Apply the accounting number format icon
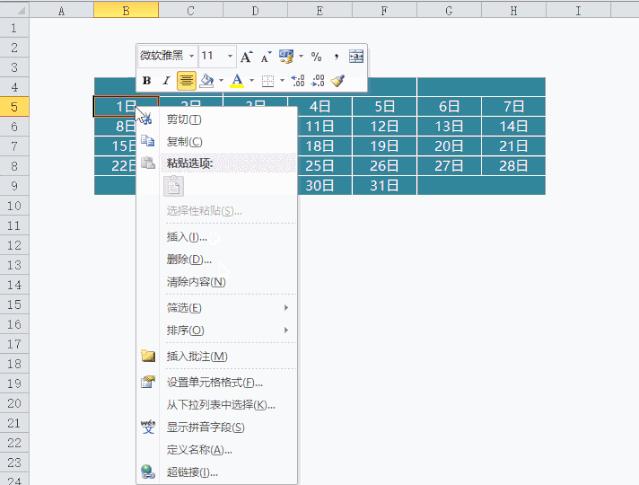 pos(286,56)
